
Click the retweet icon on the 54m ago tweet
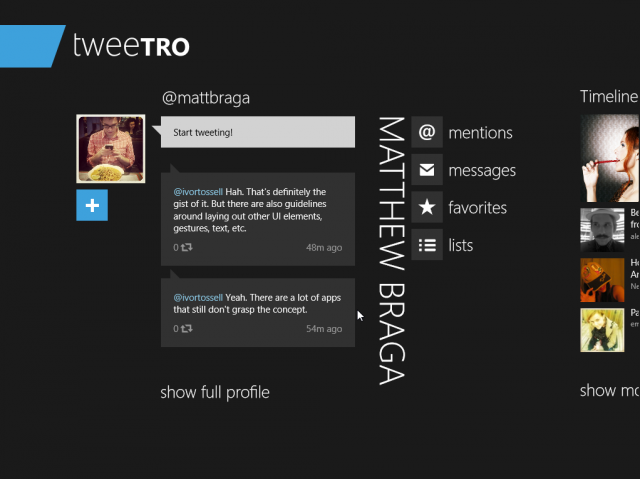click(187, 328)
